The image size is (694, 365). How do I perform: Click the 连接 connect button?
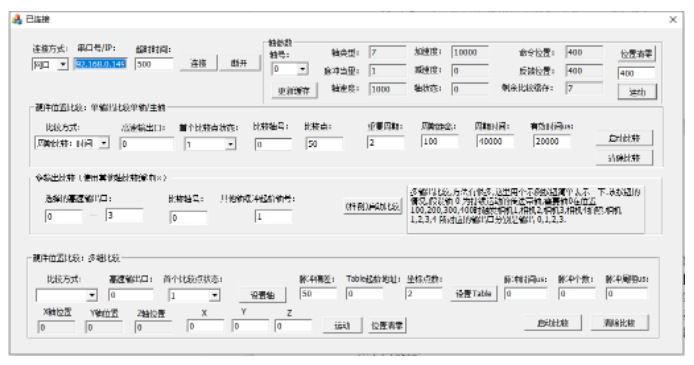(198, 63)
